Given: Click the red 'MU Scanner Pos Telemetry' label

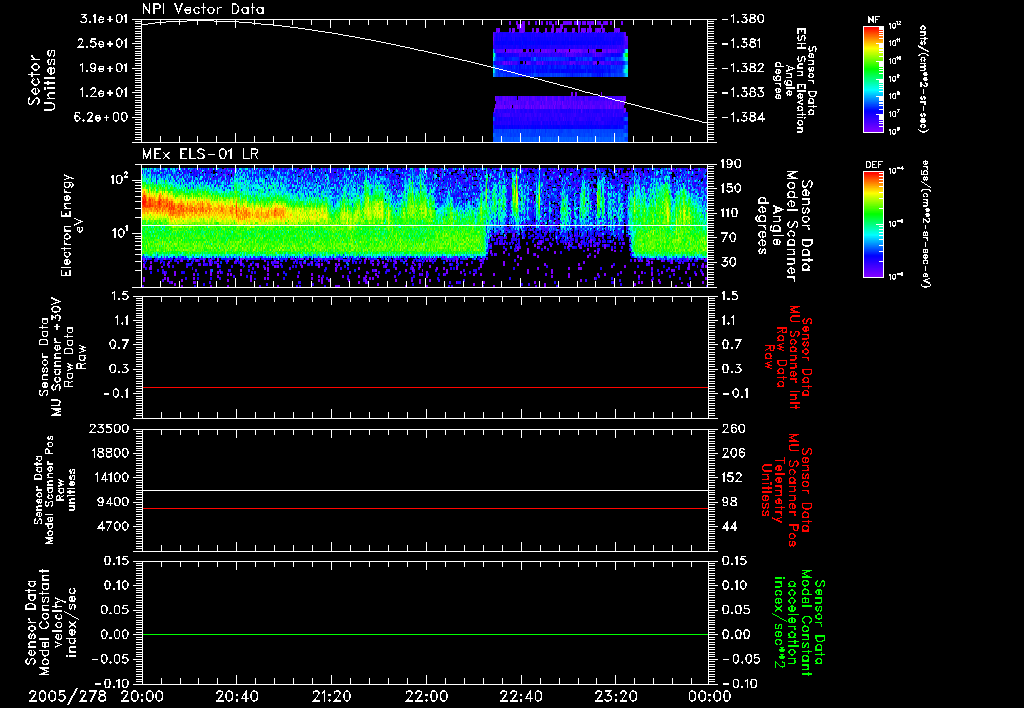Looking at the screenshot, I should coord(786,490).
